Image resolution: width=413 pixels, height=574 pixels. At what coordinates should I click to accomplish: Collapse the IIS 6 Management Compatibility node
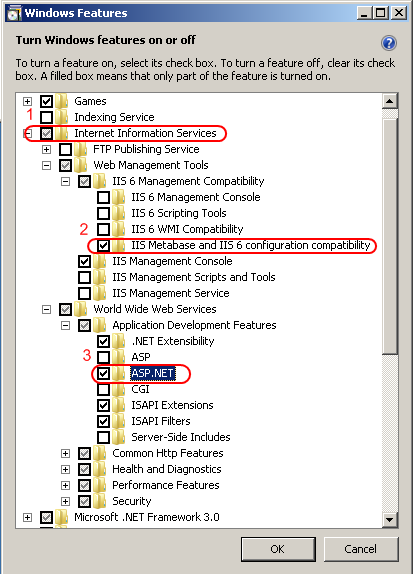[x=66, y=181]
